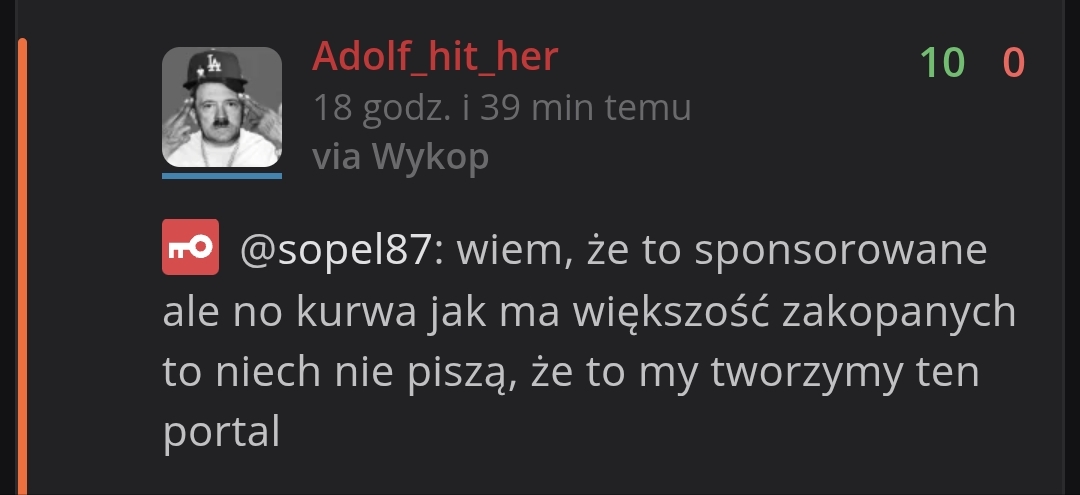The image size is (1080, 495).
Task: Click the word portal ending the comment
Action: [221, 434]
